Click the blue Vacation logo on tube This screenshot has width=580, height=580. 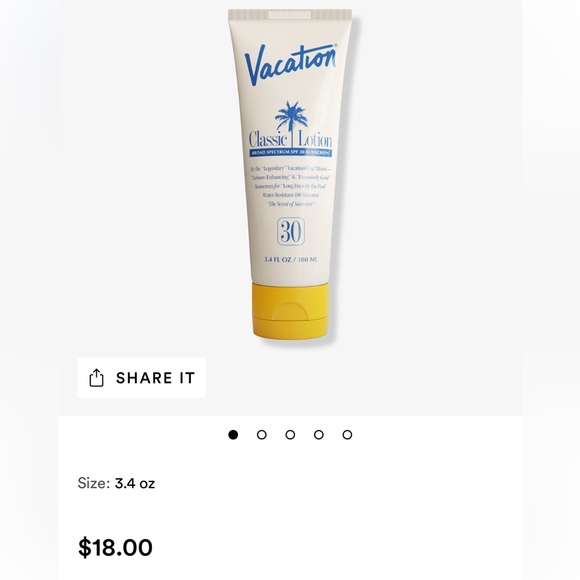(290, 64)
